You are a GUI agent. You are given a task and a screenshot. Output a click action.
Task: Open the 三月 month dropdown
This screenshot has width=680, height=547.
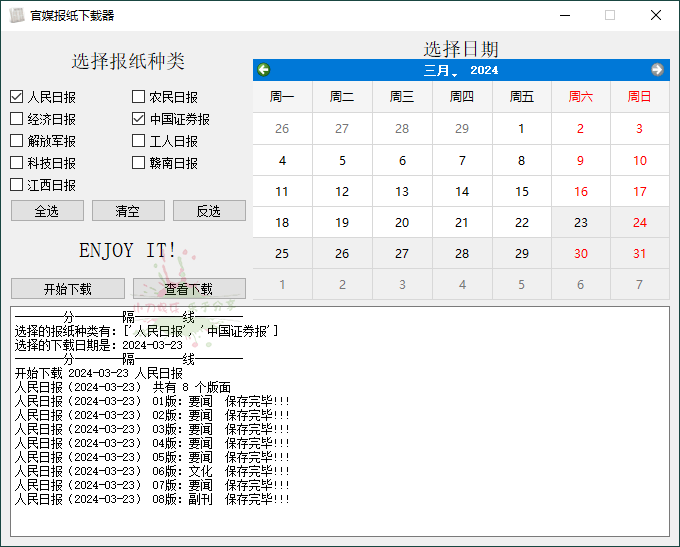click(440, 70)
